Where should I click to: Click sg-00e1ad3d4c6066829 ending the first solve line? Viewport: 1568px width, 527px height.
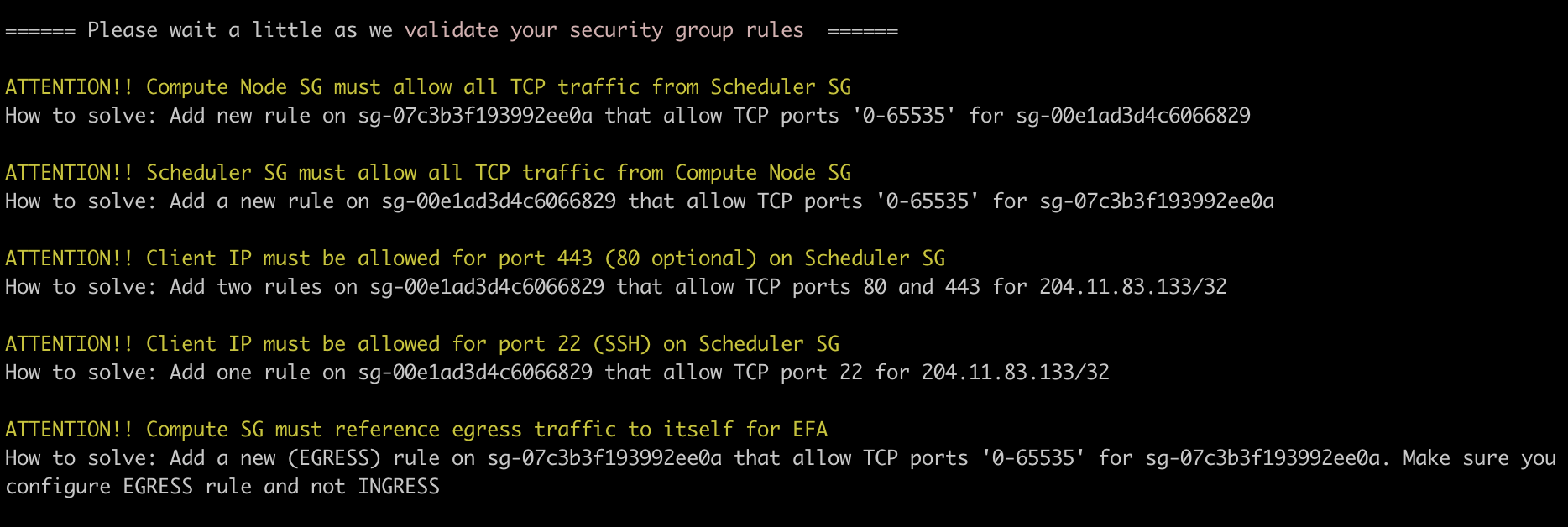[1132, 116]
